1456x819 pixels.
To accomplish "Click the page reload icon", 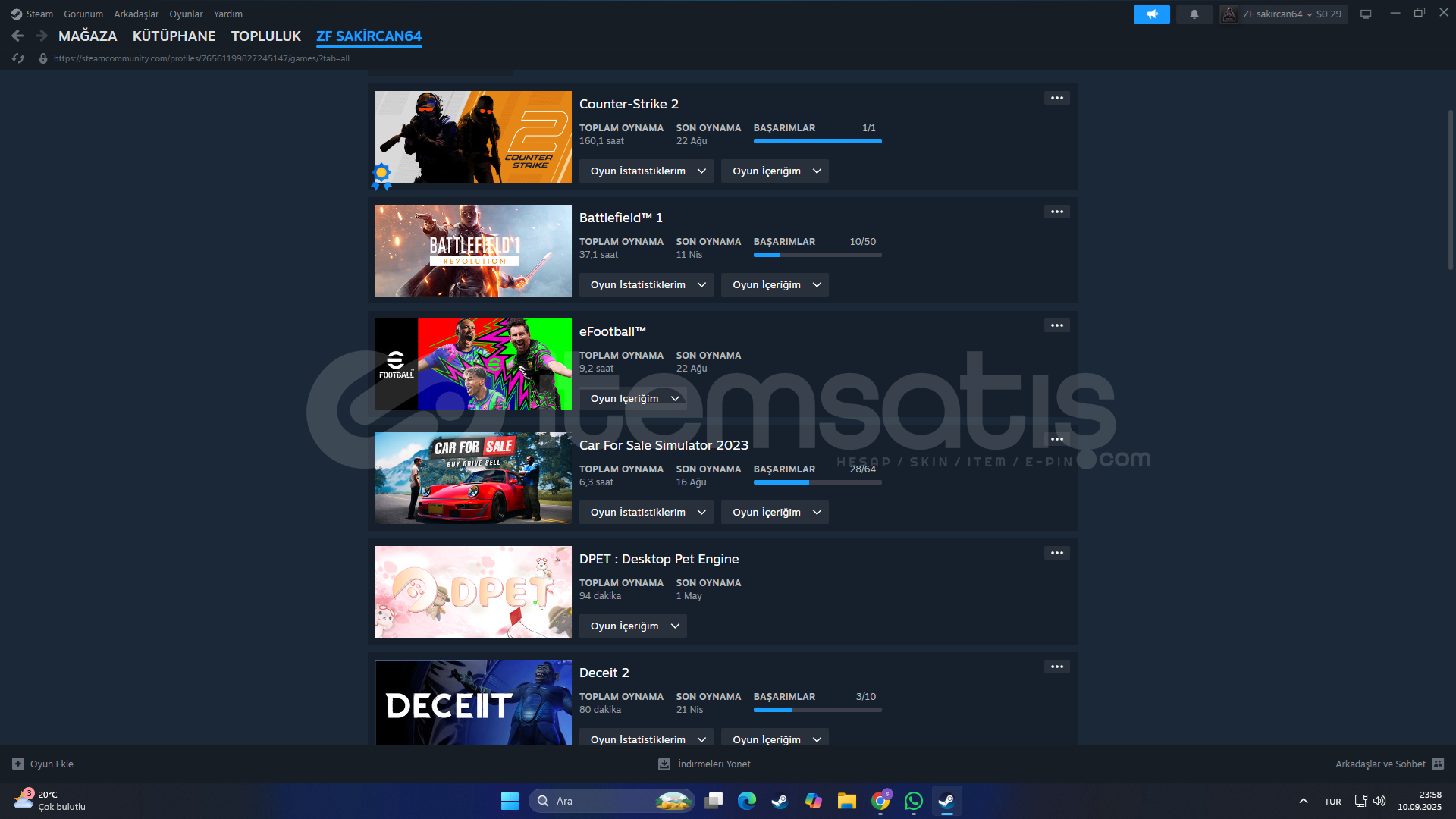I will tap(18, 58).
